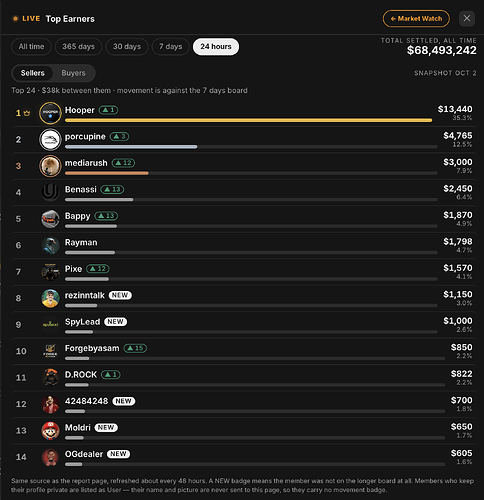484x500 pixels.
Task: Click the NEW badge next to 42484248
Action: pos(124,401)
